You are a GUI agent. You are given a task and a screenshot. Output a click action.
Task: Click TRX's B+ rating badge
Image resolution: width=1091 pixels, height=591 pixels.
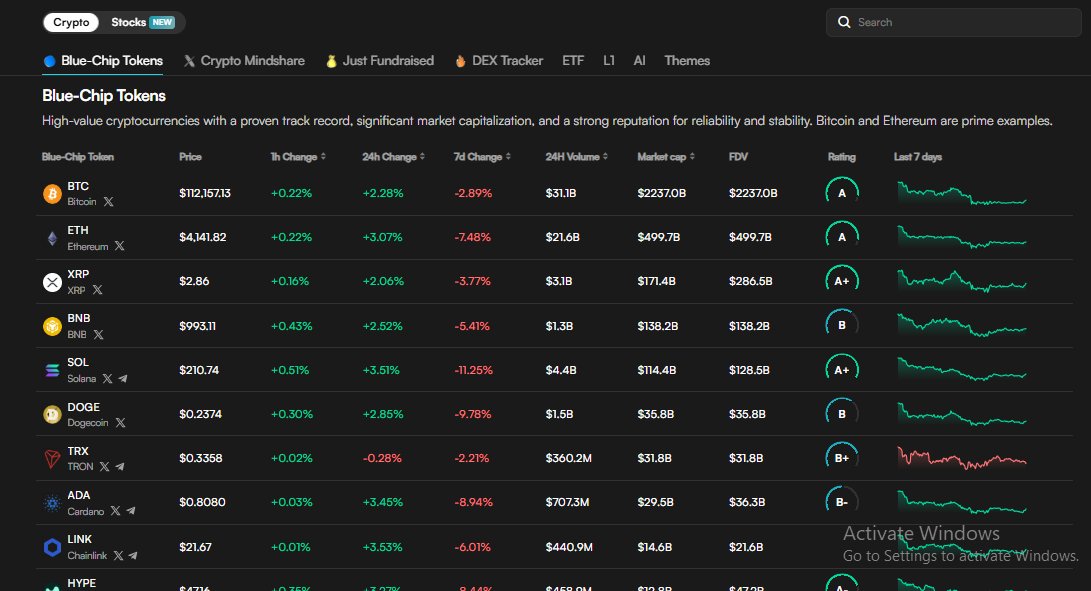pyautogui.click(x=842, y=458)
